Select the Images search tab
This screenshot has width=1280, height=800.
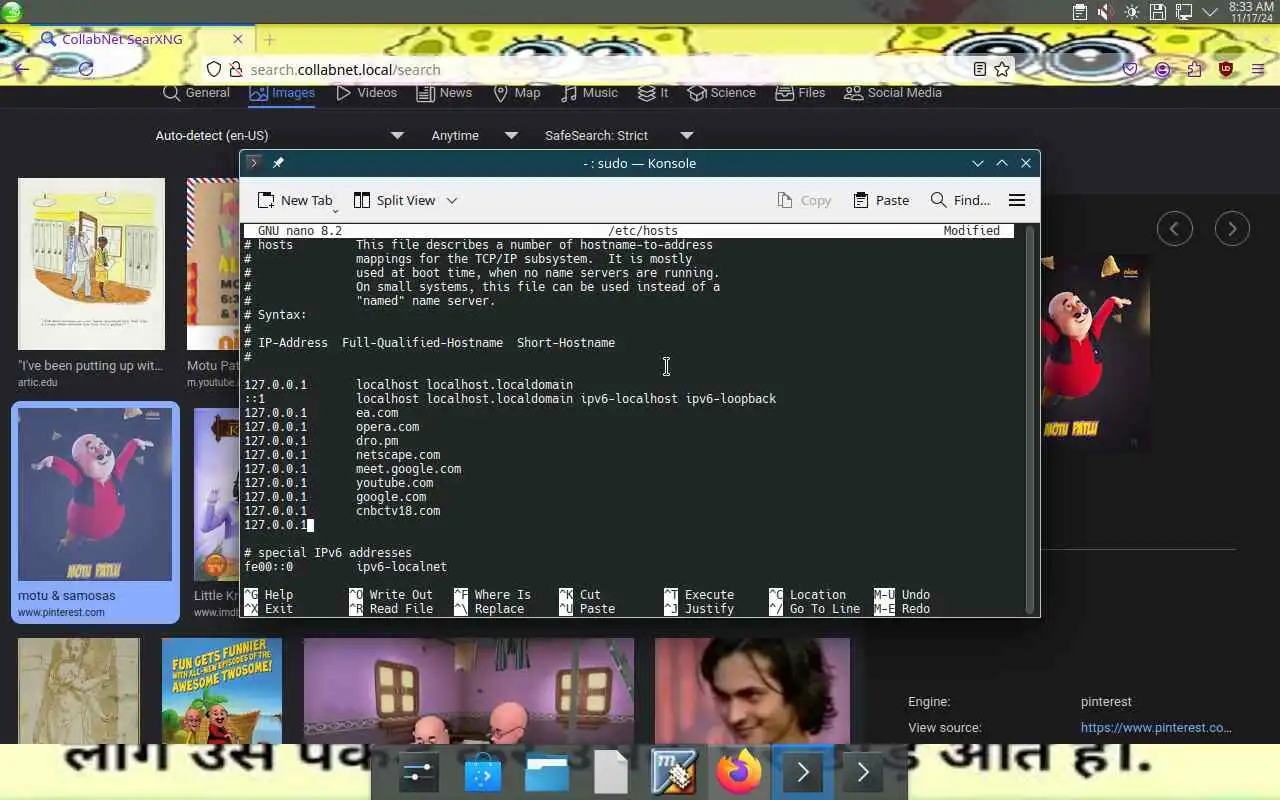[x=282, y=92]
